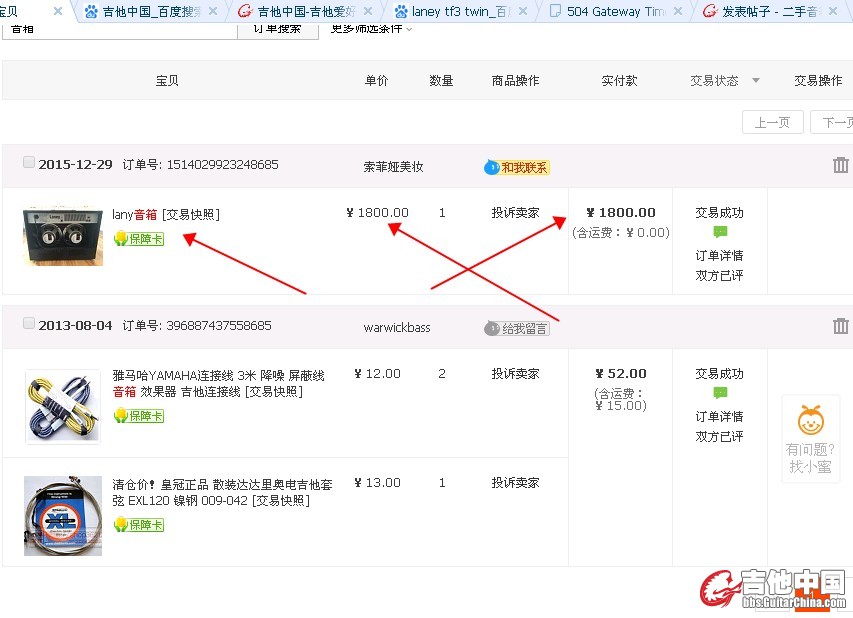
Task: Click trash icon for the 2013-08-04 order
Action: tap(840, 326)
